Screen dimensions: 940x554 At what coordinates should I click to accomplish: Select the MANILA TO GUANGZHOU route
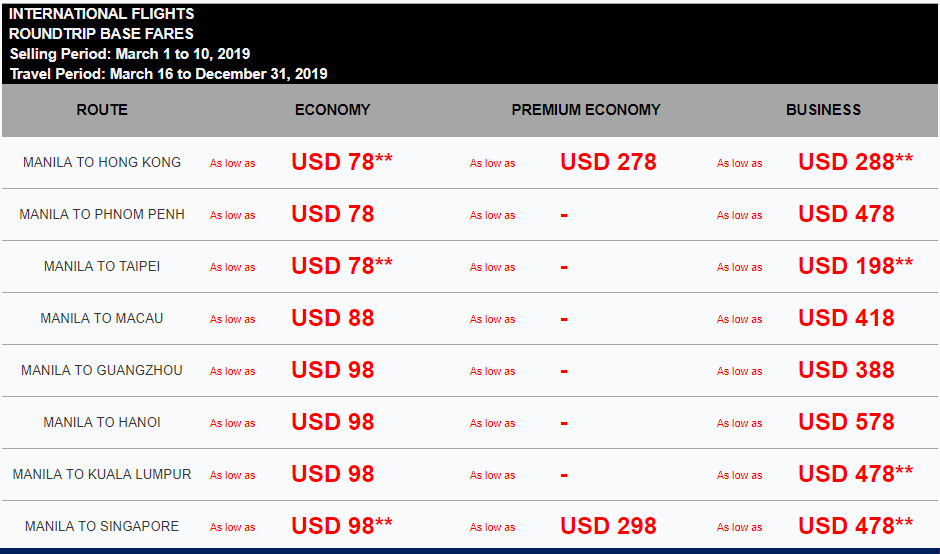[102, 371]
